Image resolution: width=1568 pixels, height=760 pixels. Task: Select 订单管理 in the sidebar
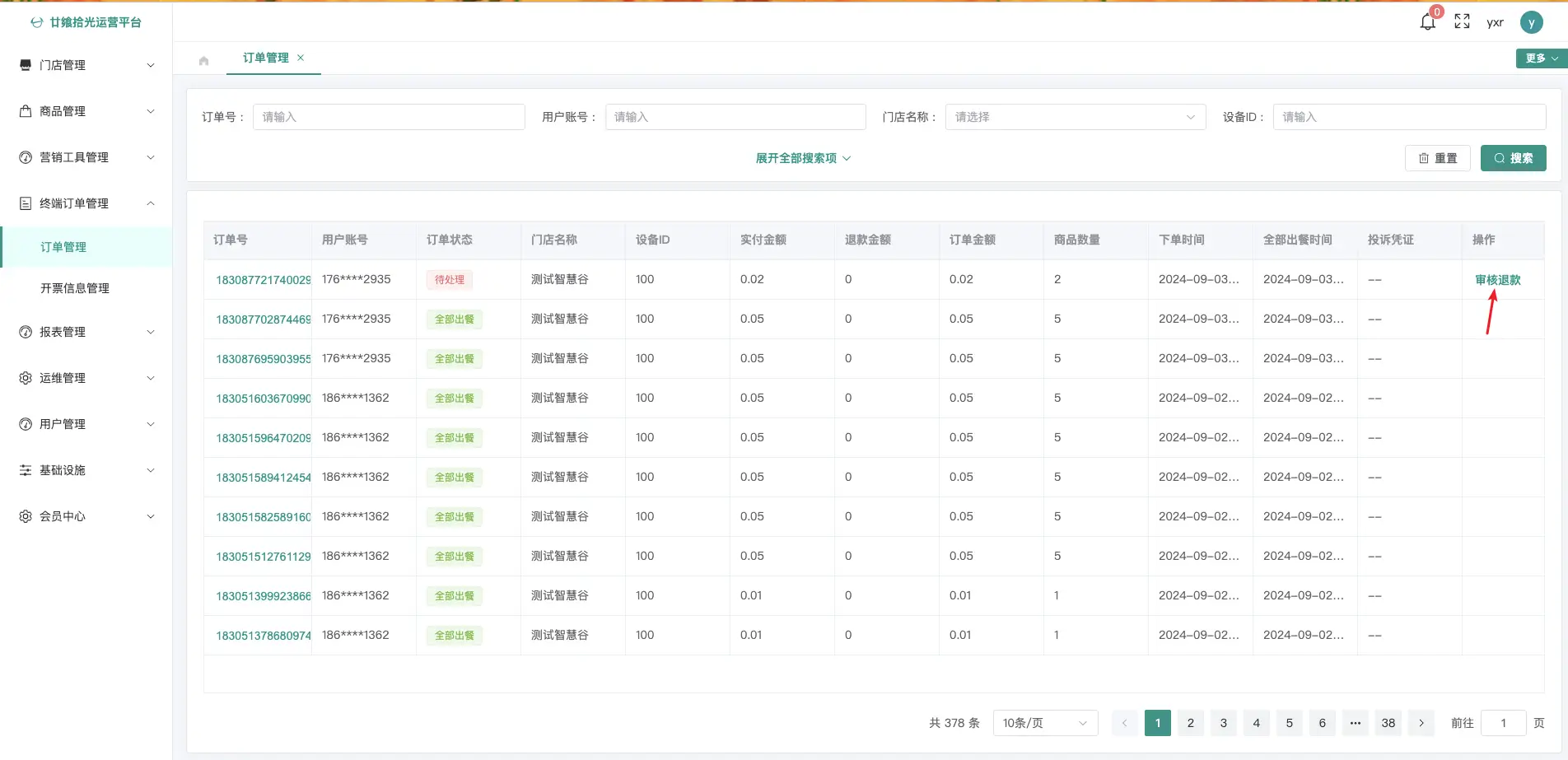click(86, 247)
